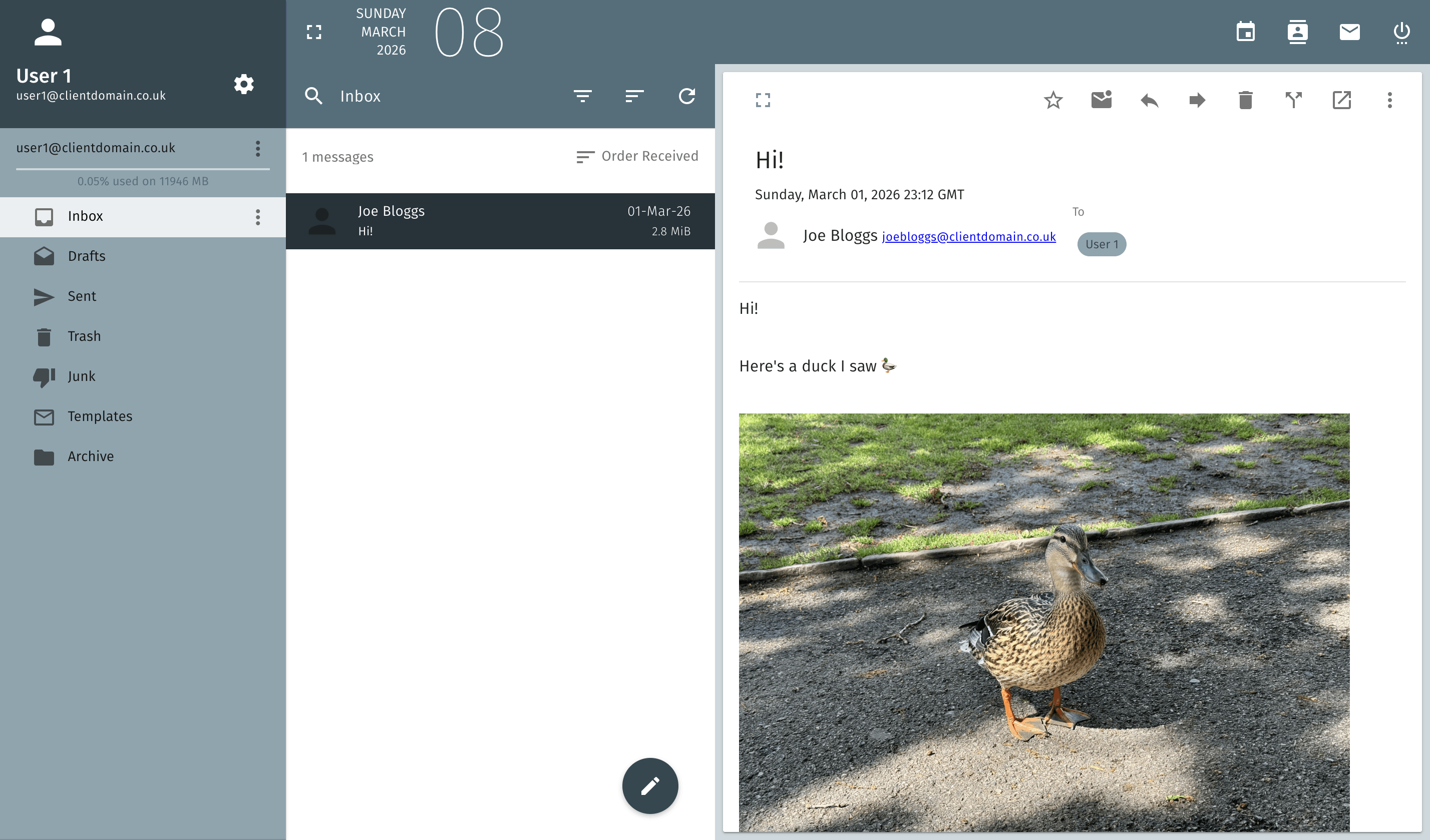Screen dimensions: 1430x840
Task: Click the search magnifier in Inbox bar
Action: 314,96
